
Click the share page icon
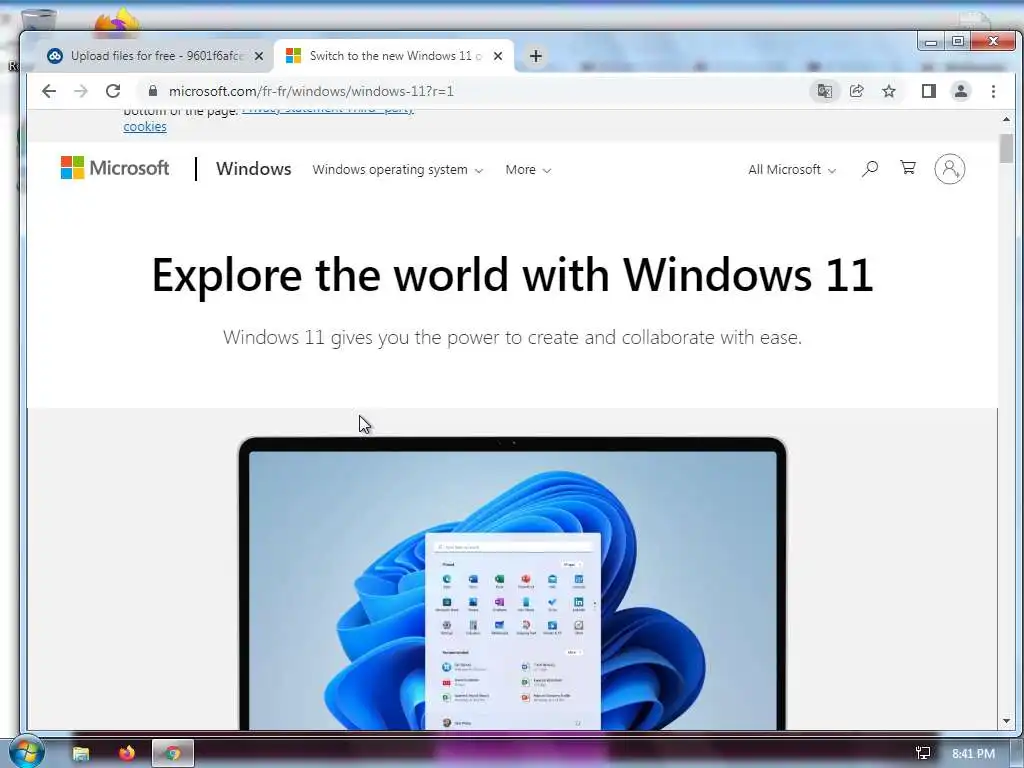(857, 91)
